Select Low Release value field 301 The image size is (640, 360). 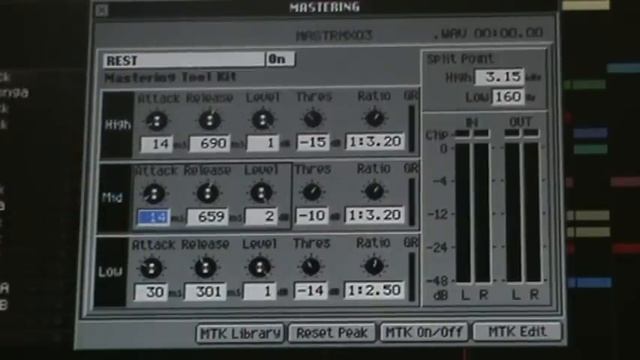pos(205,292)
